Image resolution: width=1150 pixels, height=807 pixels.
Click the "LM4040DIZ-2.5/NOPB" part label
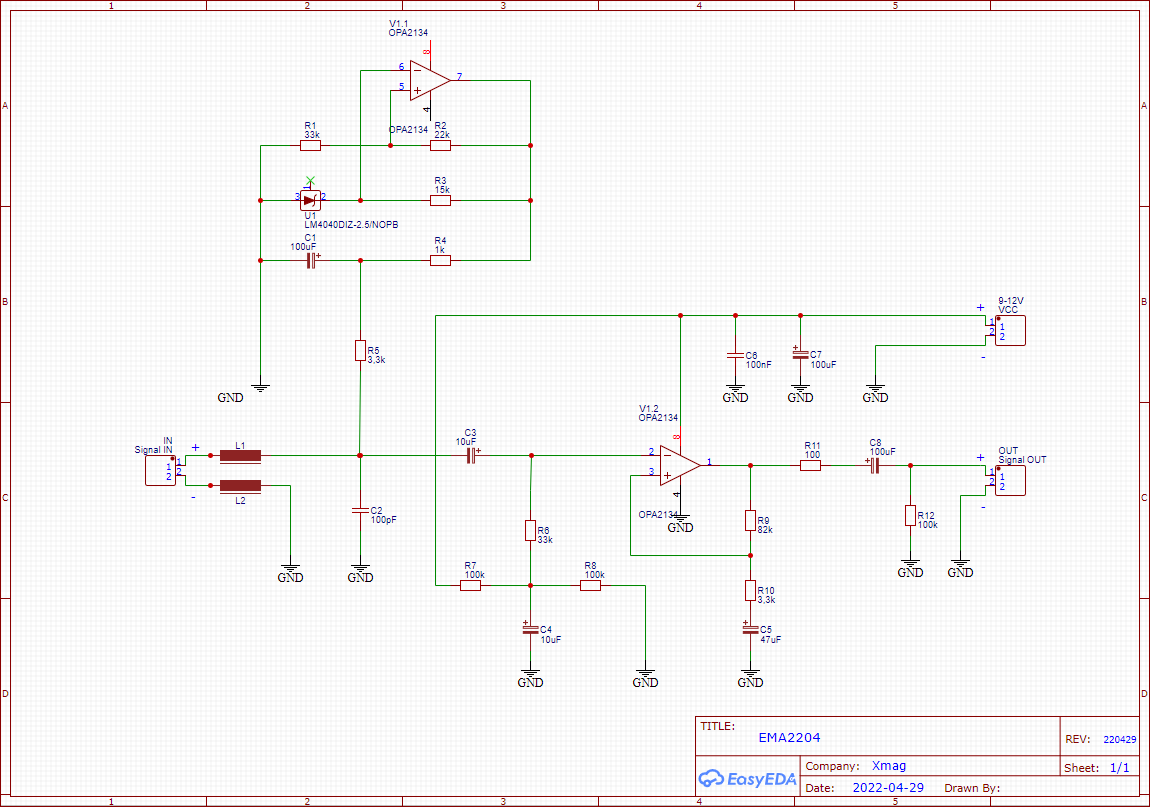pos(351,224)
